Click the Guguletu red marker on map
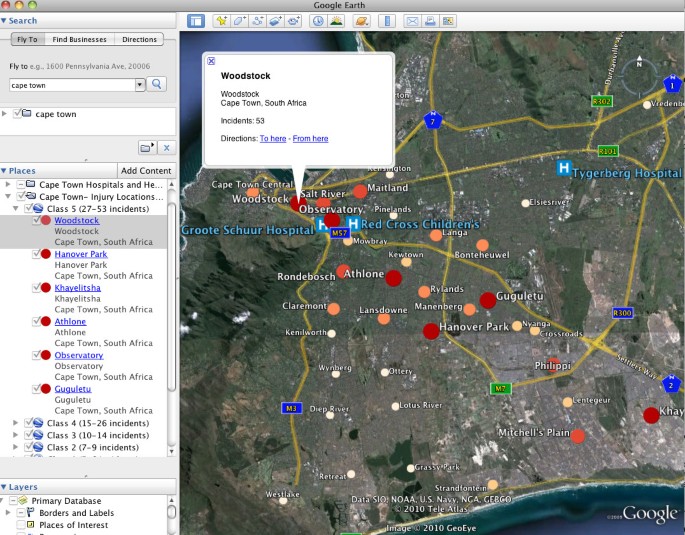The image size is (685, 535). point(488,300)
